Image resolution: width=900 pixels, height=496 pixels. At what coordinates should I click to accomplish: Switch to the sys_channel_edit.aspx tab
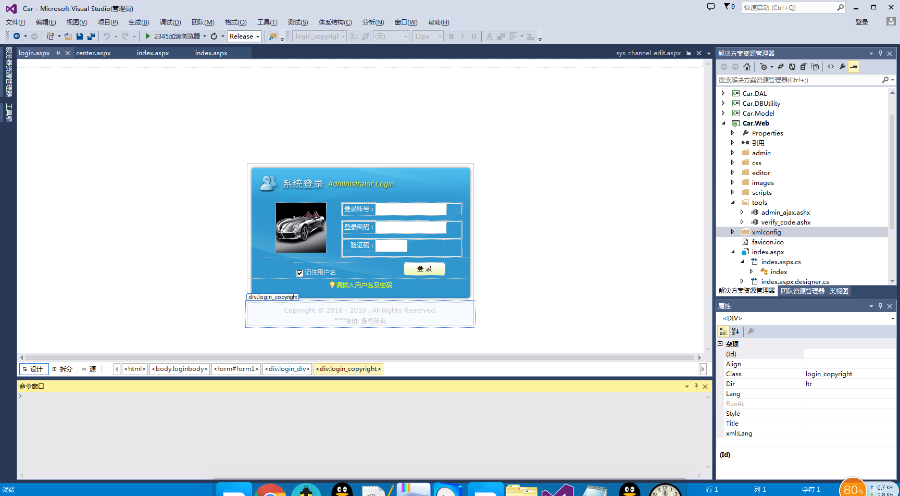tap(649, 53)
